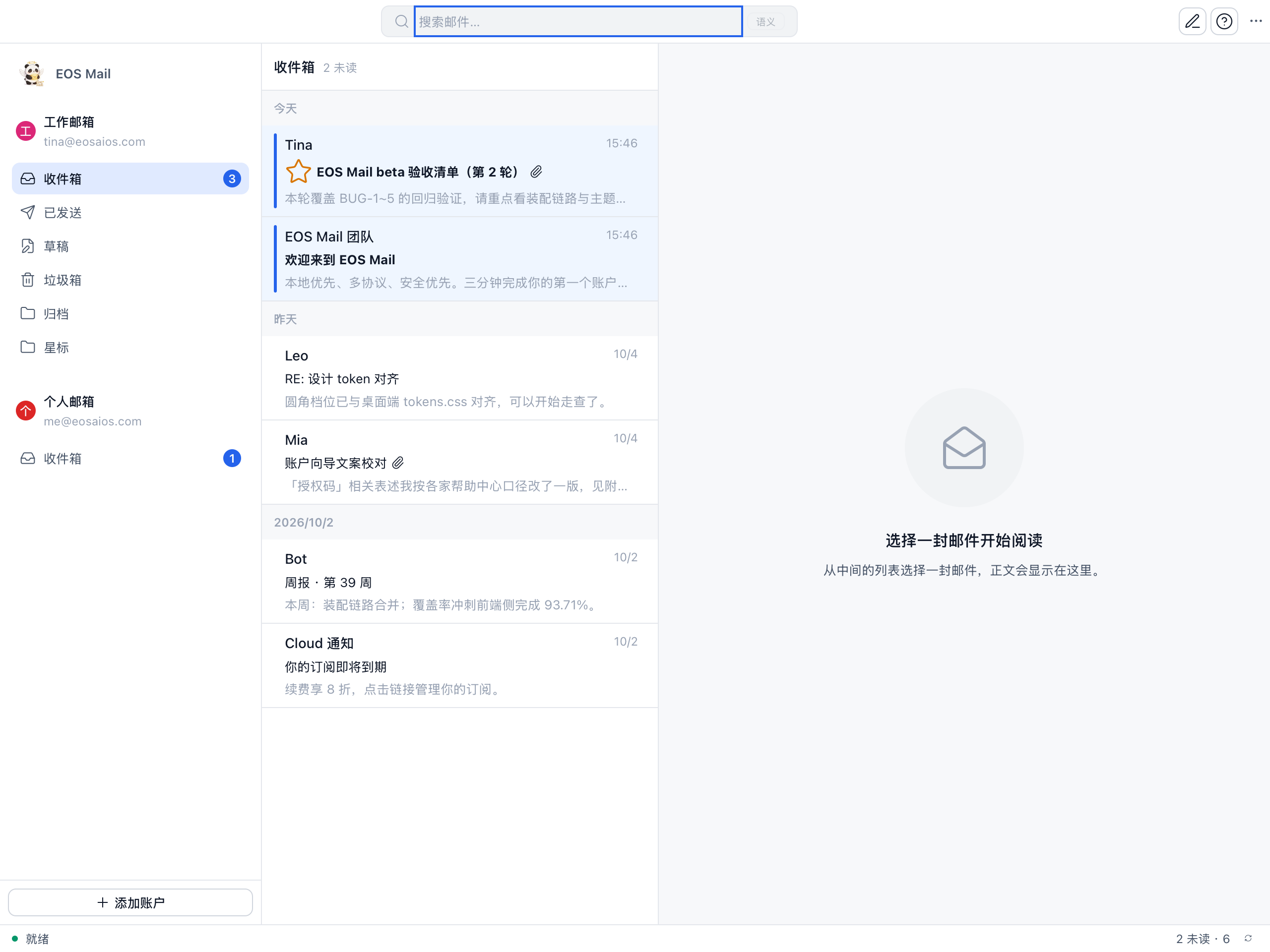This screenshot has width=1270, height=952.
Task: Toggle the star on Tina's email
Action: click(299, 172)
